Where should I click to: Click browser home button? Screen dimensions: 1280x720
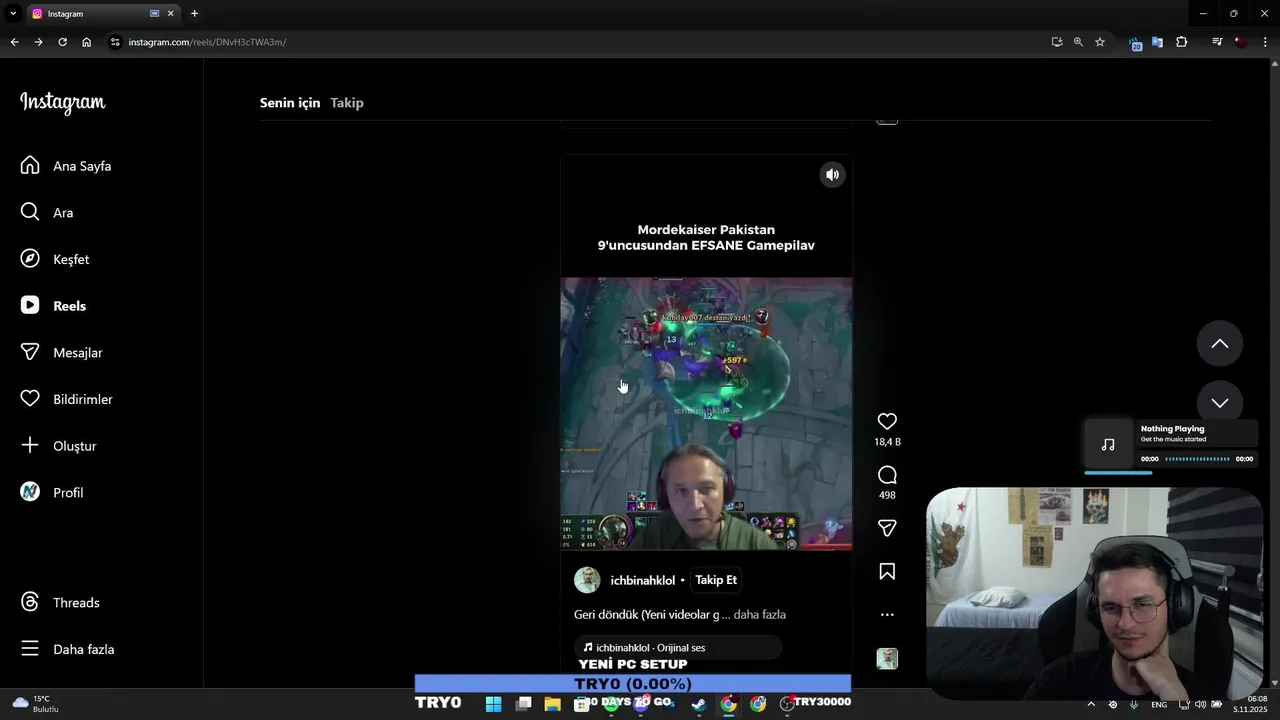tap(86, 42)
